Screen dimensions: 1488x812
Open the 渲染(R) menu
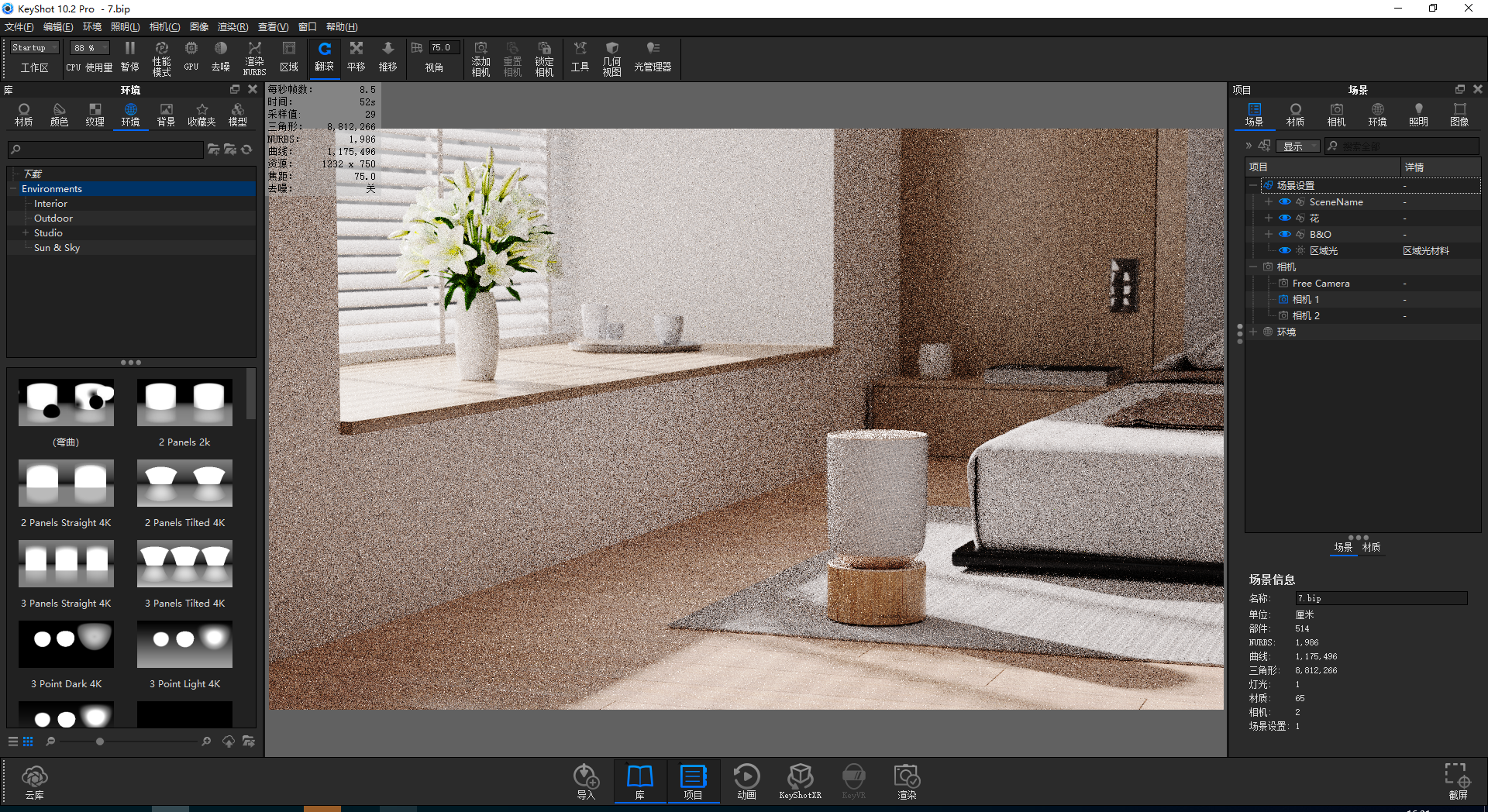[232, 27]
